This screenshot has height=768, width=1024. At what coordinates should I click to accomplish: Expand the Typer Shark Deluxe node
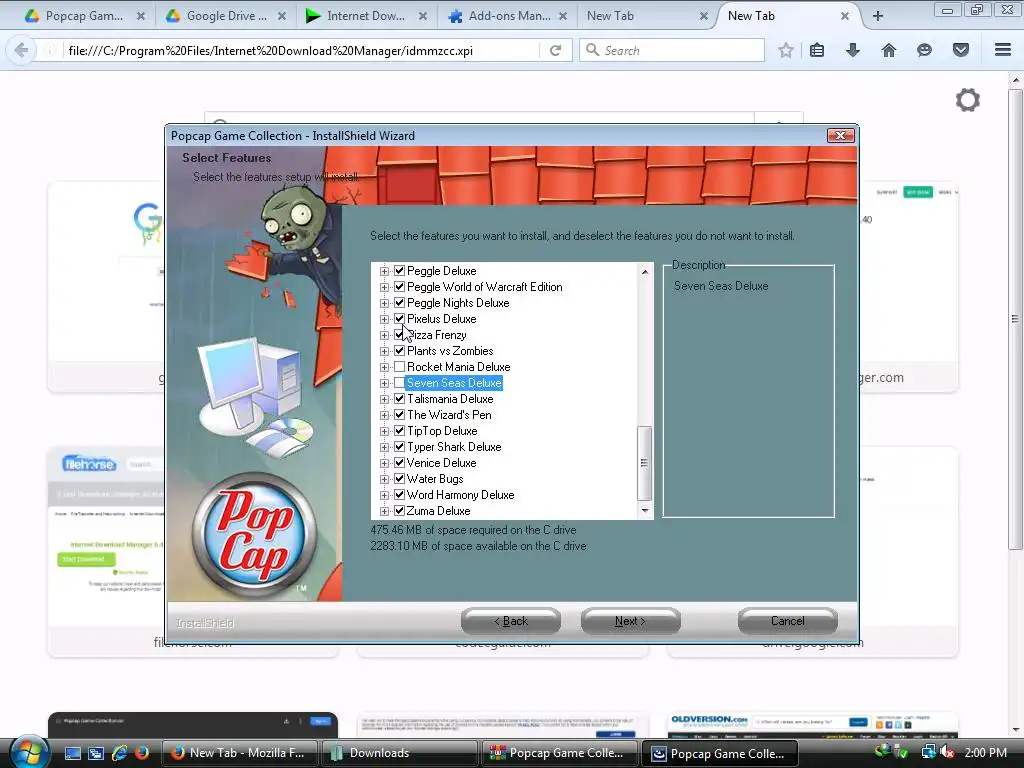[384, 447]
